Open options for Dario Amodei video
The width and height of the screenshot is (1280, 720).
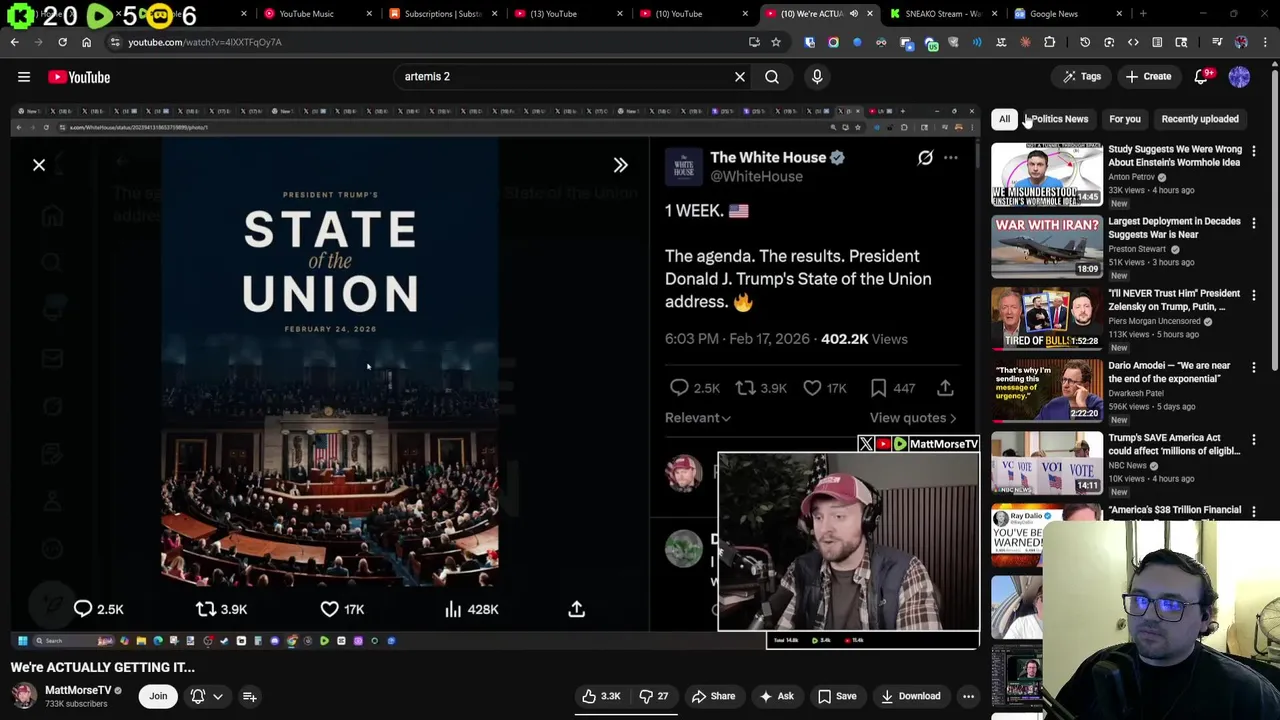click(1254, 367)
